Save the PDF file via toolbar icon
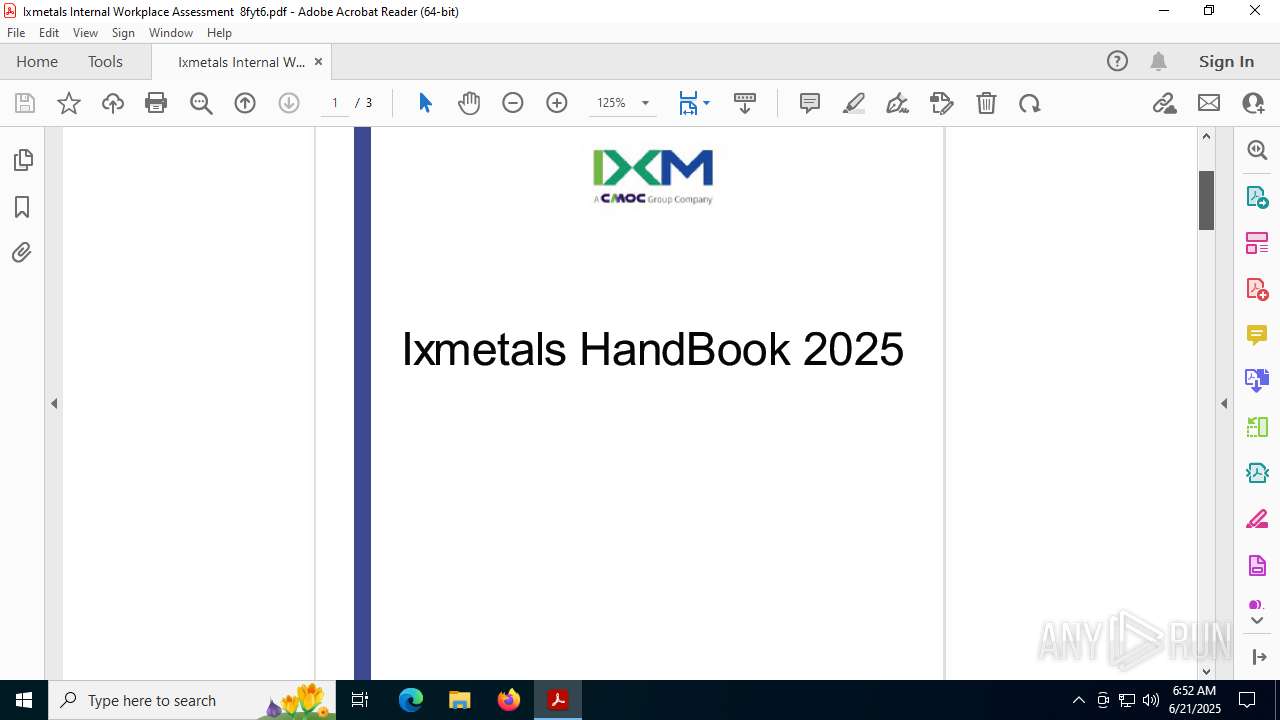The width and height of the screenshot is (1280, 720). point(25,103)
